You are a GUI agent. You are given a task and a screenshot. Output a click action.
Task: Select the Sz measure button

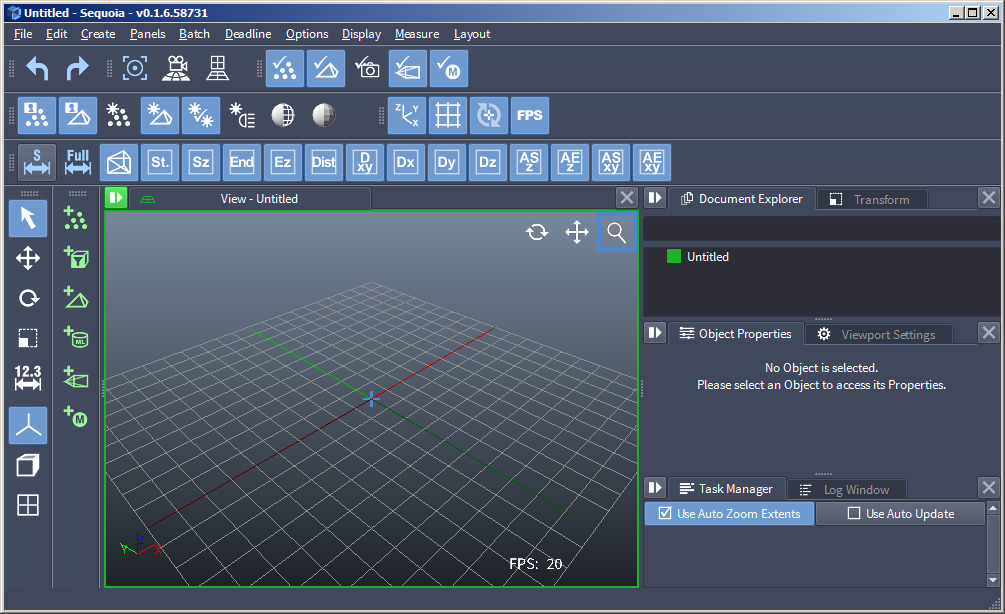[x=201, y=162]
